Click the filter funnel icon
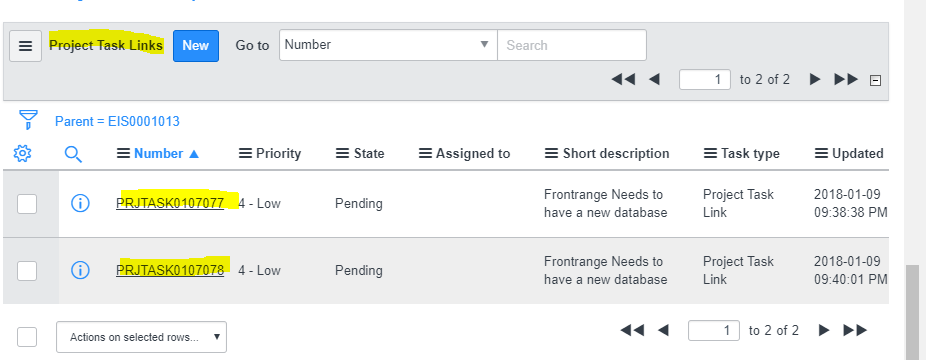 click(28, 120)
